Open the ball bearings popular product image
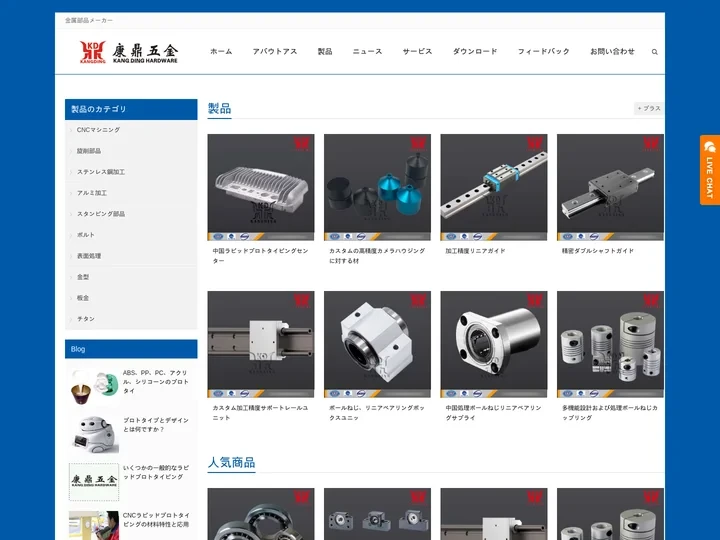This screenshot has height=540, width=720. click(x=261, y=514)
